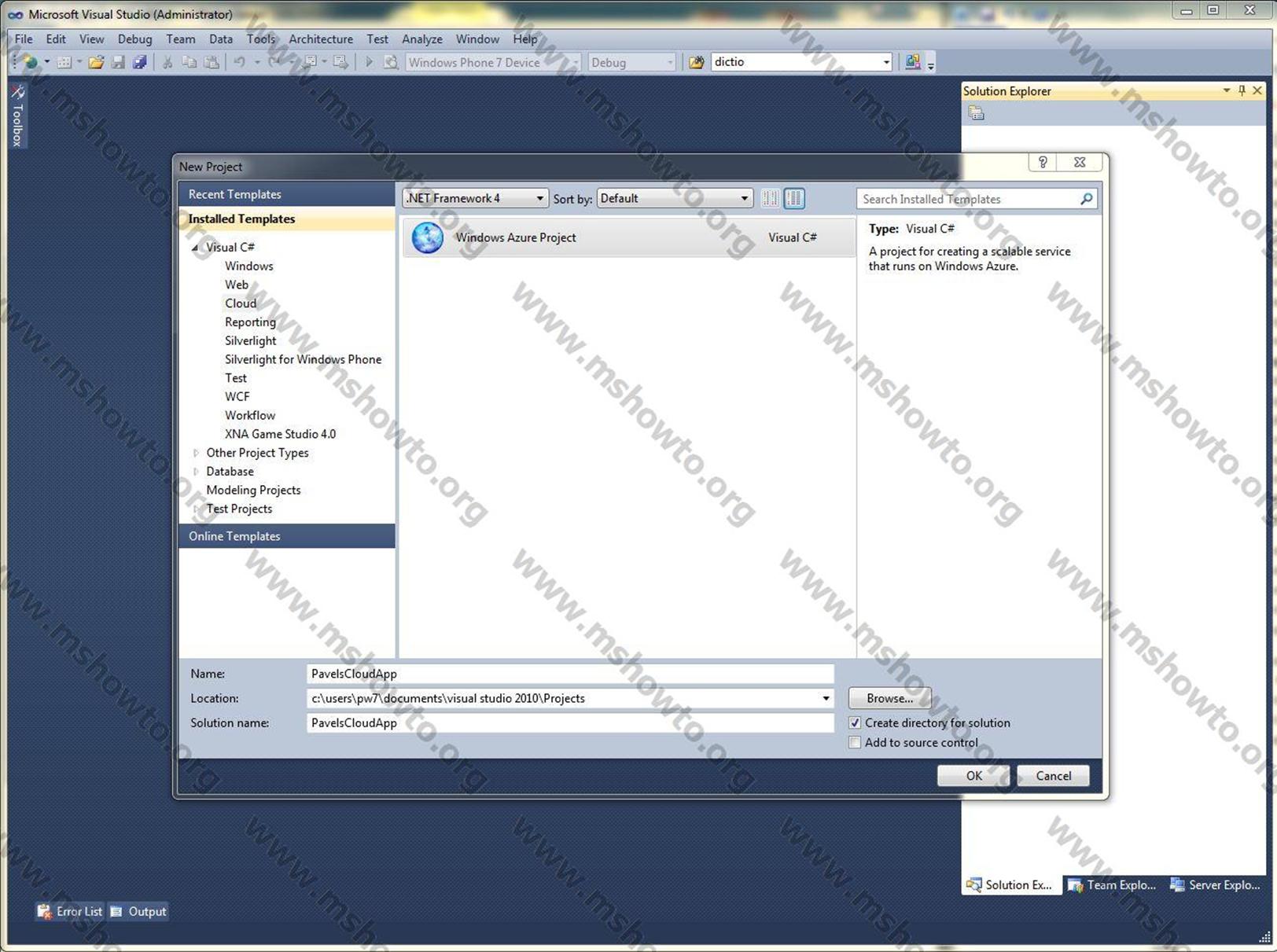The height and width of the screenshot is (952, 1277).
Task: Select Installed Templates section
Action: click(287, 219)
